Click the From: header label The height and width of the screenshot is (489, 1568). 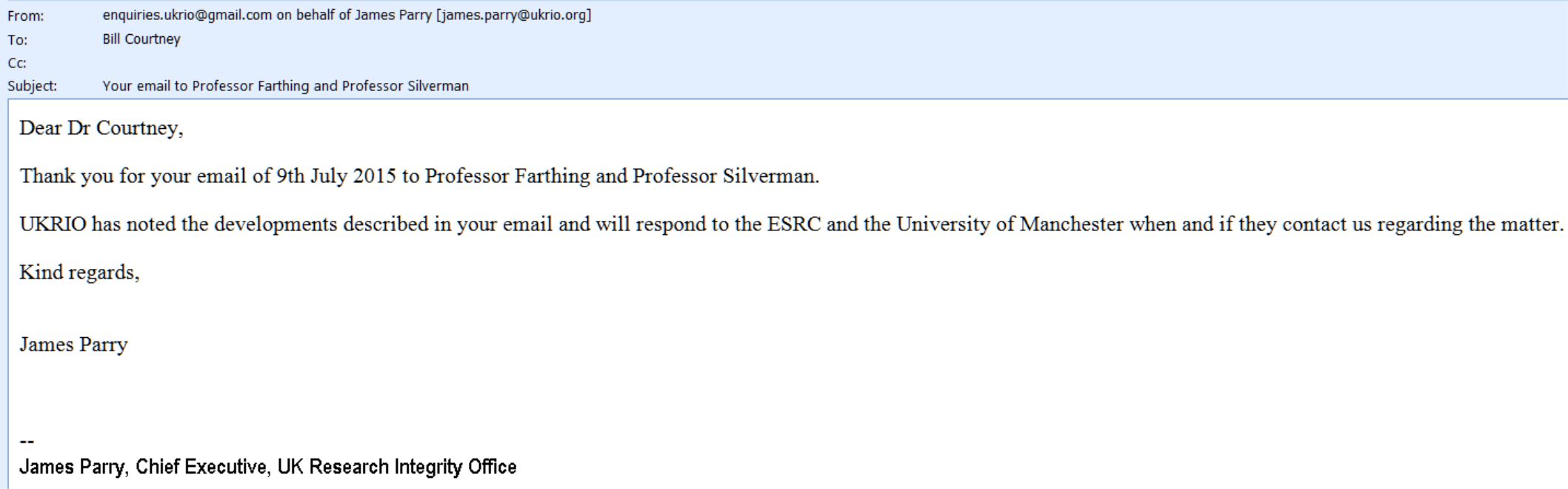26,16
